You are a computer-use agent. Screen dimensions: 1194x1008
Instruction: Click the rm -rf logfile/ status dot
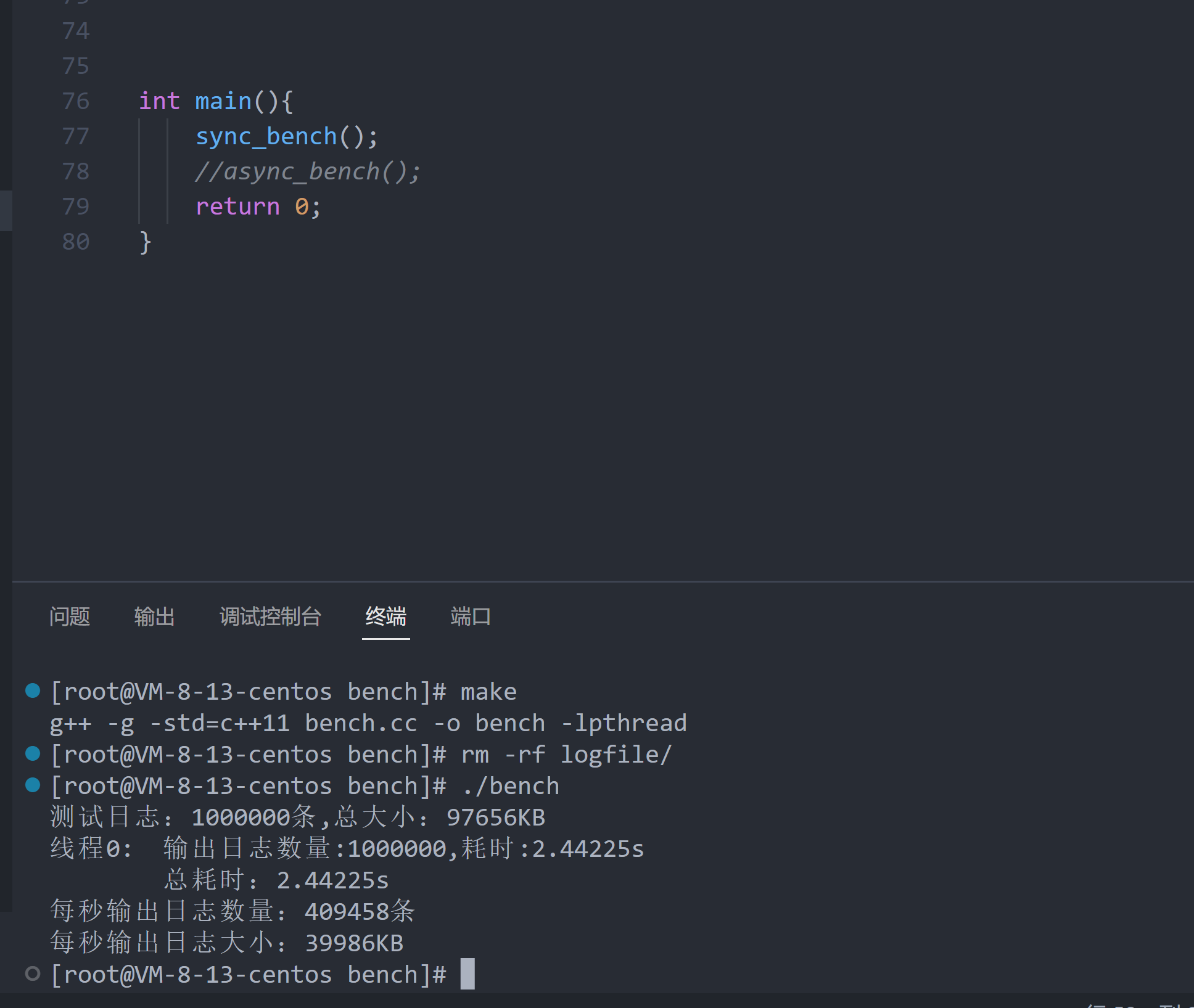(33, 753)
